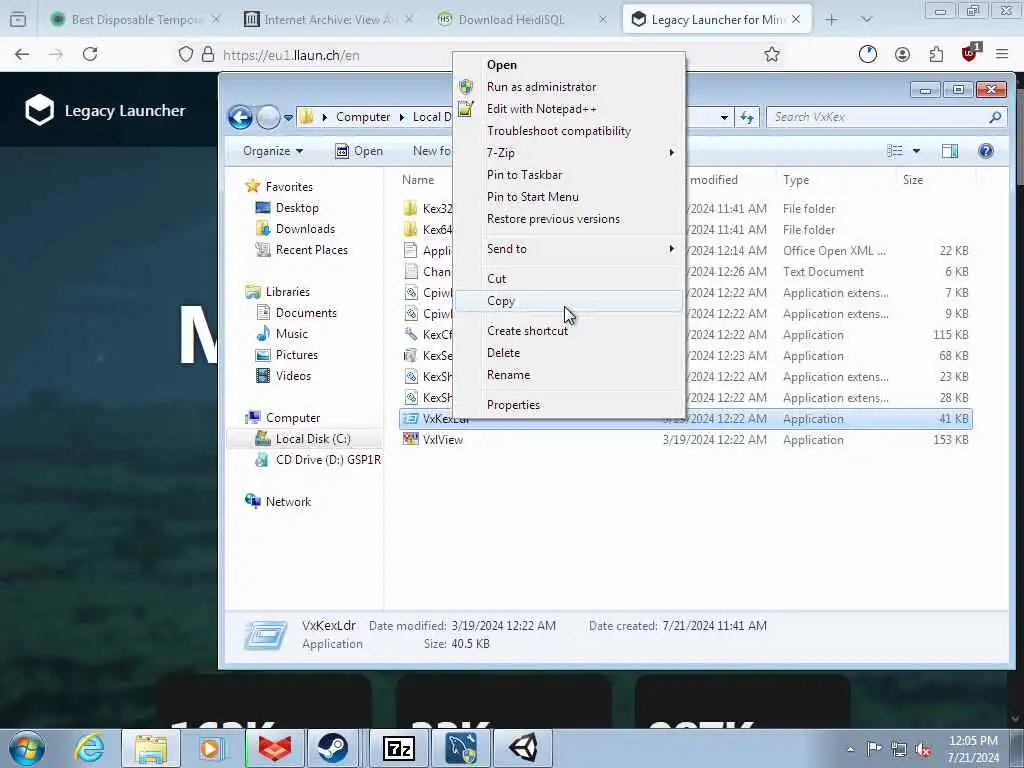
Task: Switch to Internet Archive tab
Action: tap(329, 20)
